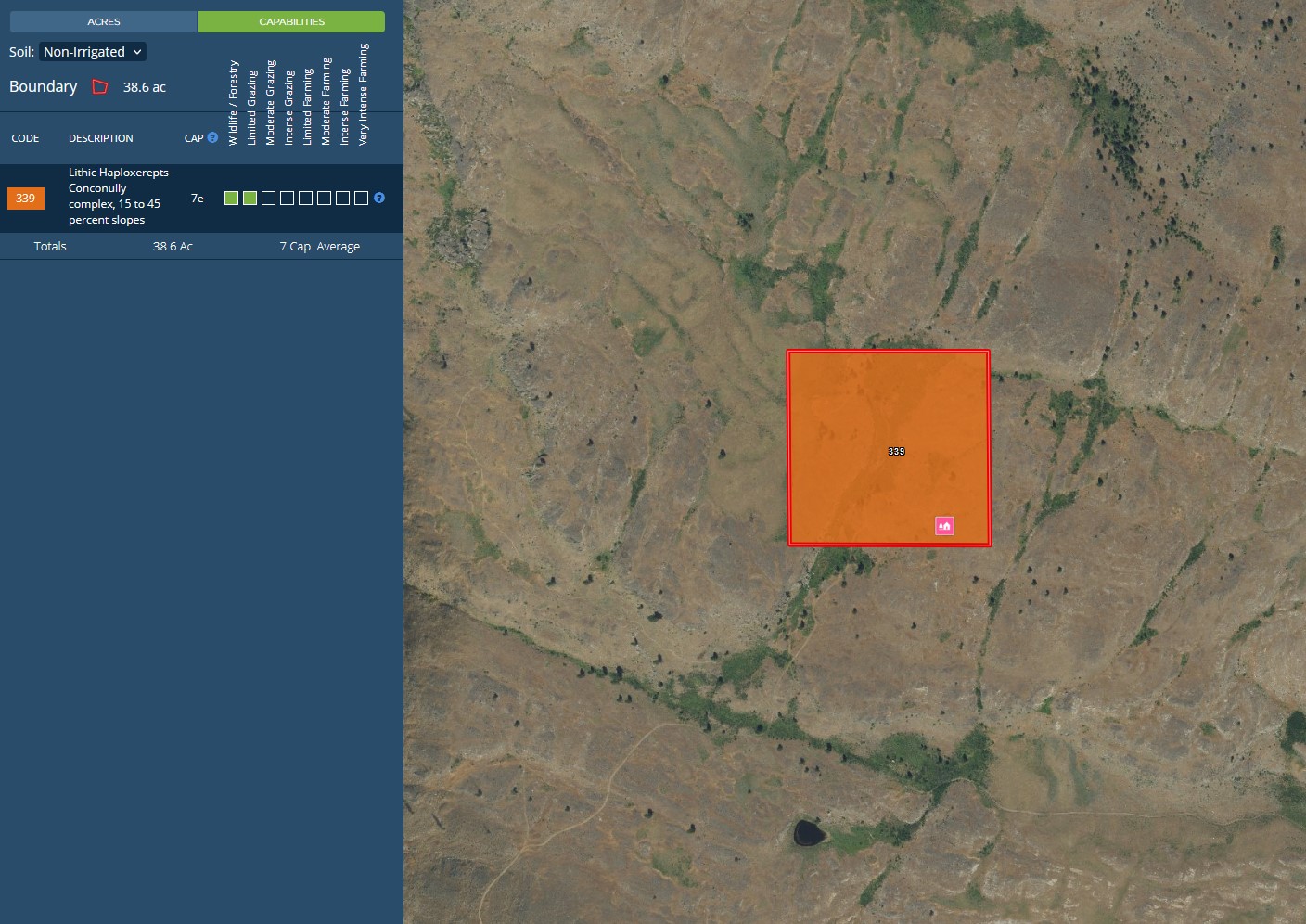Click help icon at end of capability row
The height and width of the screenshot is (924, 1306).
379,198
